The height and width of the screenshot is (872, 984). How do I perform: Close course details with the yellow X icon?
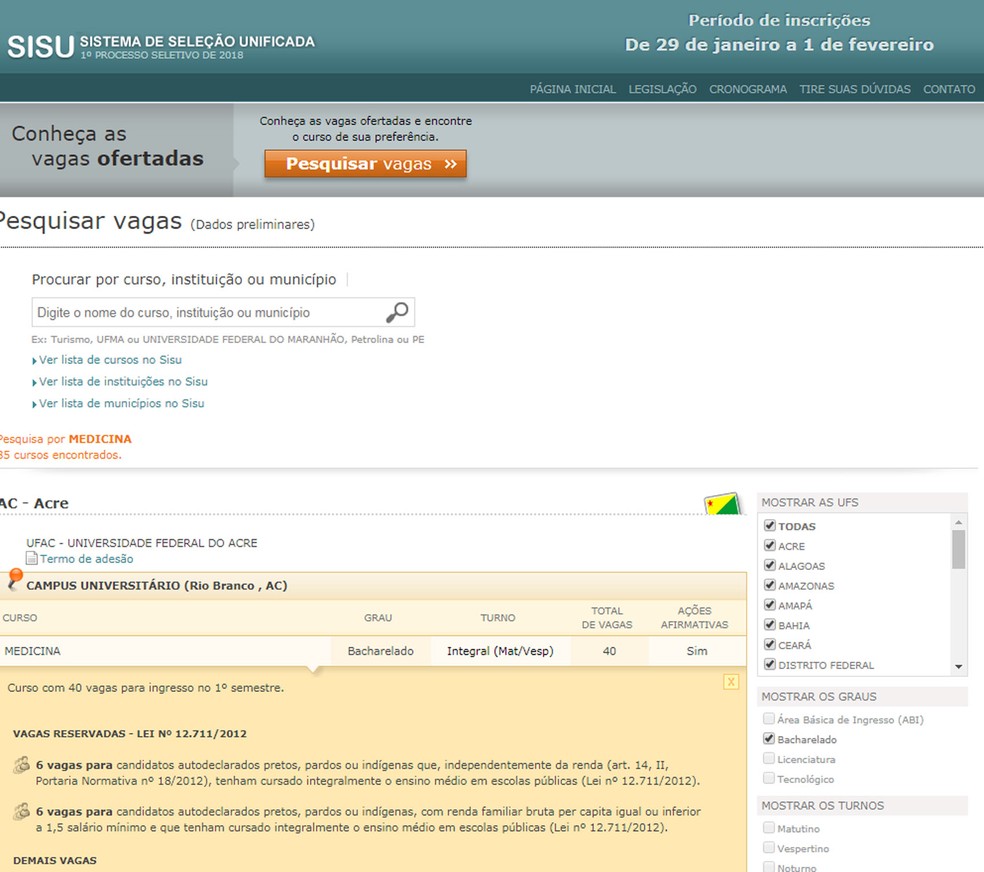tap(731, 680)
